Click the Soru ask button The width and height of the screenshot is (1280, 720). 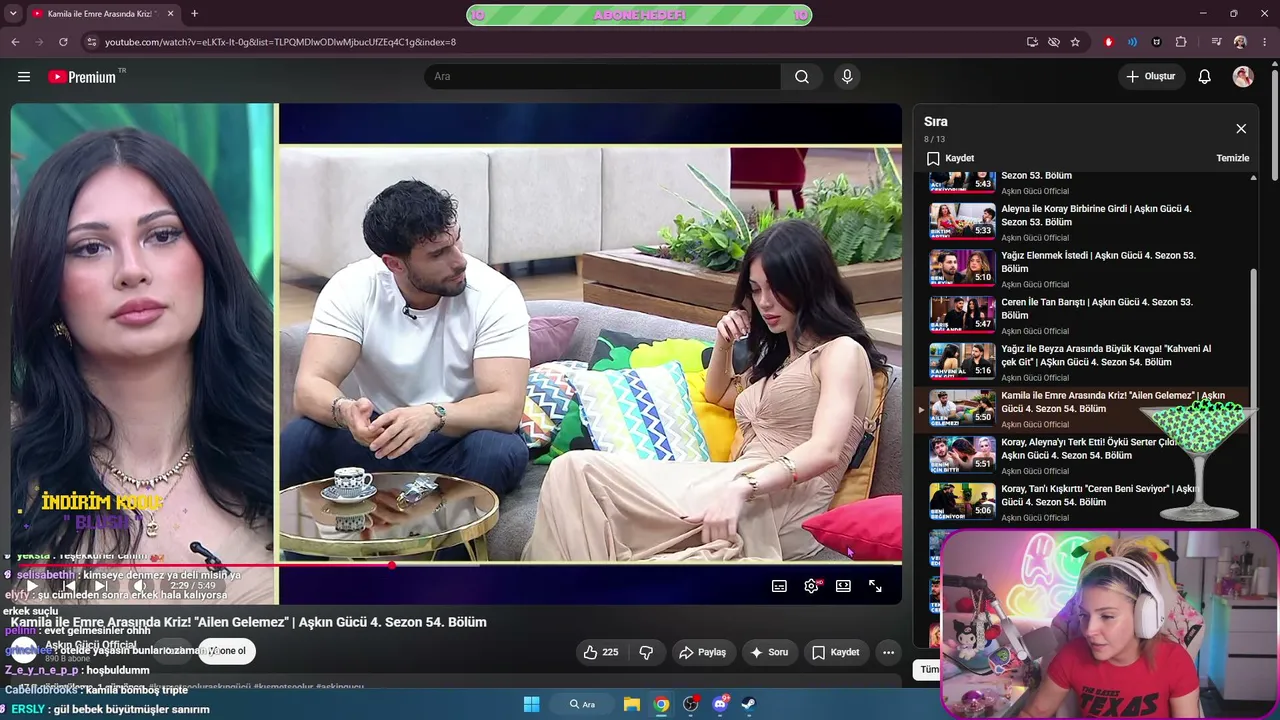click(x=769, y=652)
